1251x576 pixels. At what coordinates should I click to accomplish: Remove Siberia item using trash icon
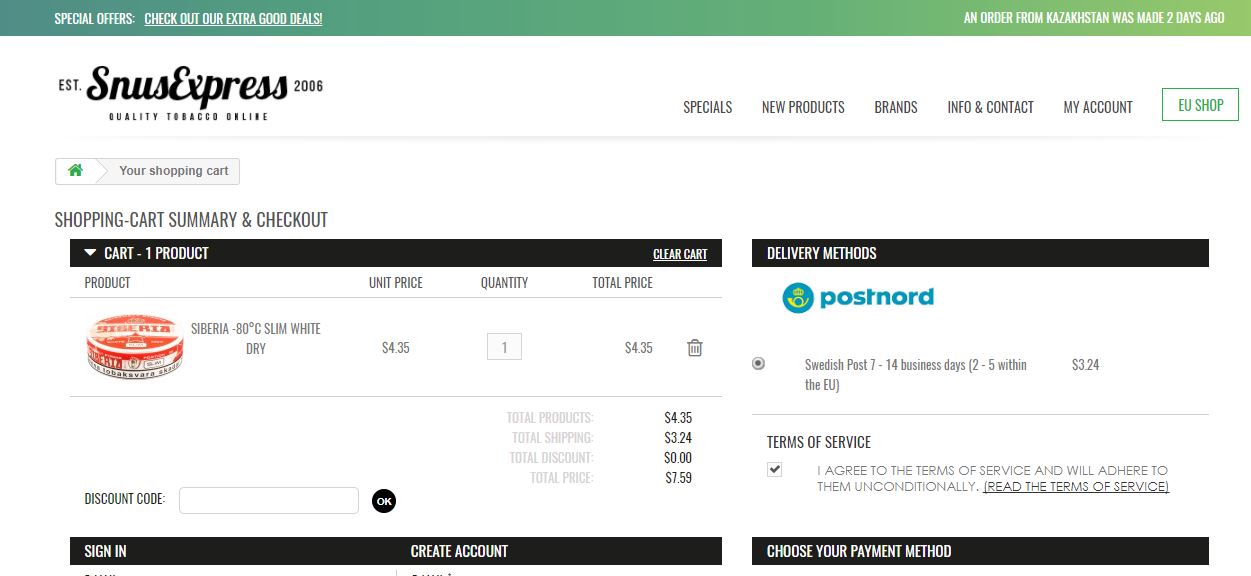[695, 348]
